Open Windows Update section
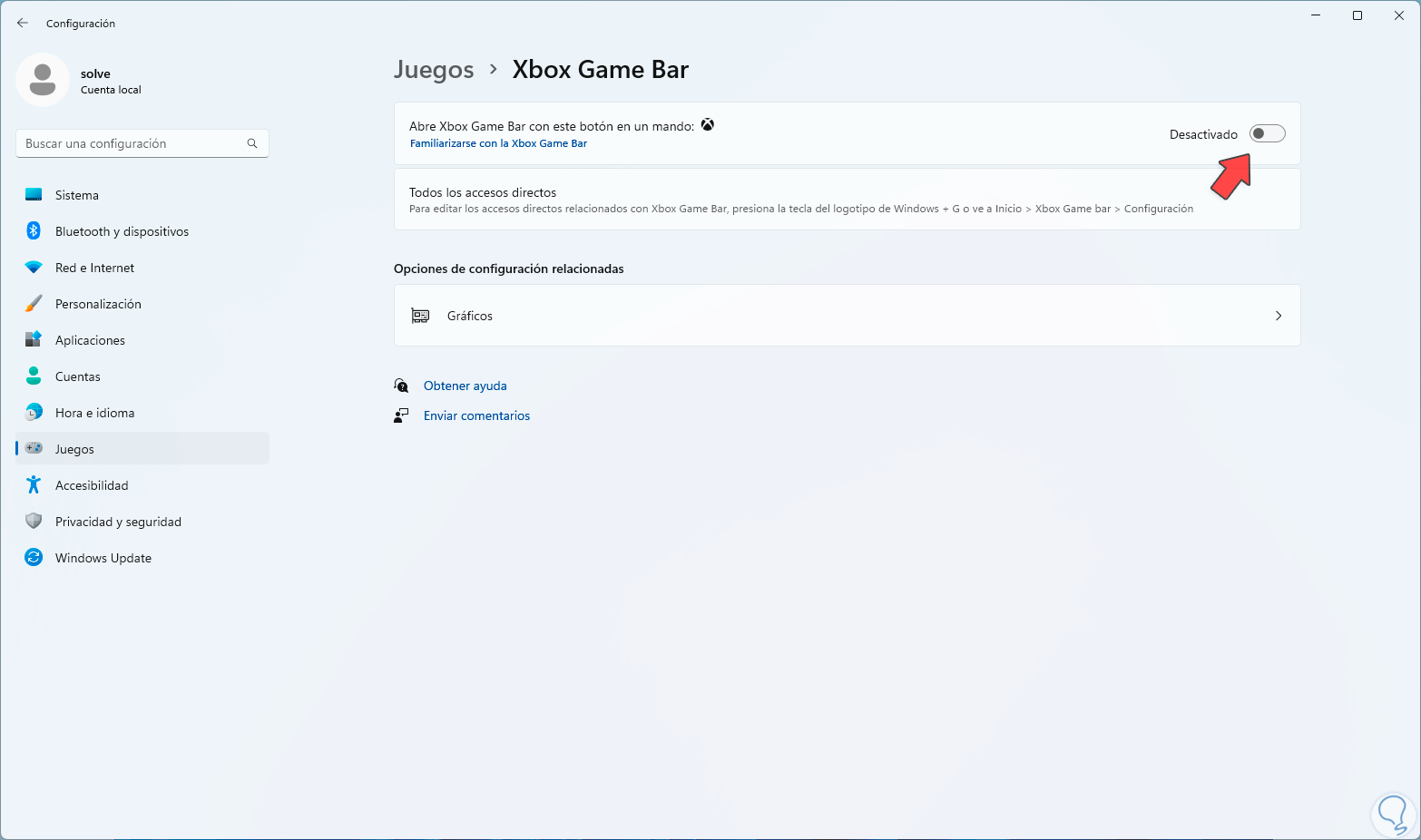The image size is (1421, 840). click(x=142, y=558)
